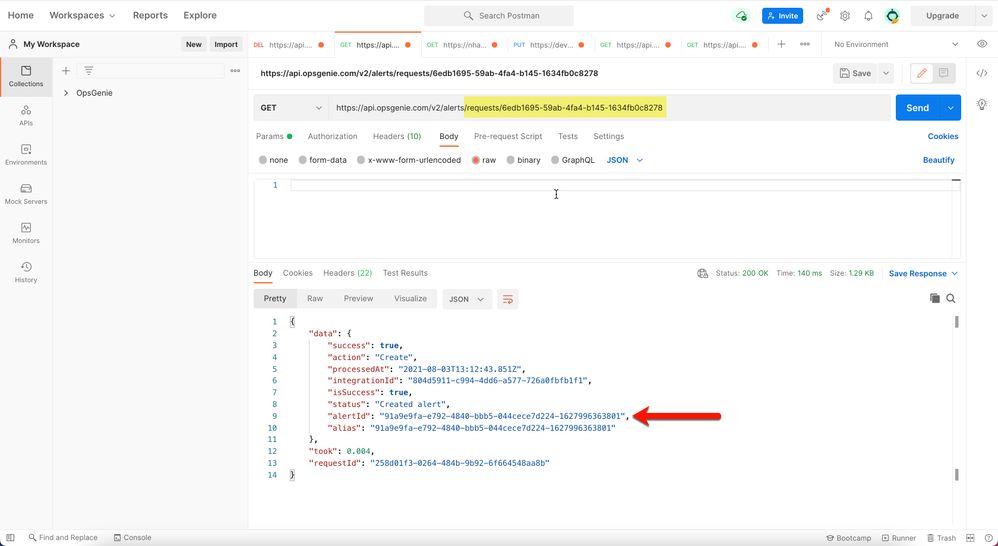The height and width of the screenshot is (546, 998).
Task: Open the Upgrade dropdown arrow
Action: pyautogui.click(x=983, y=16)
